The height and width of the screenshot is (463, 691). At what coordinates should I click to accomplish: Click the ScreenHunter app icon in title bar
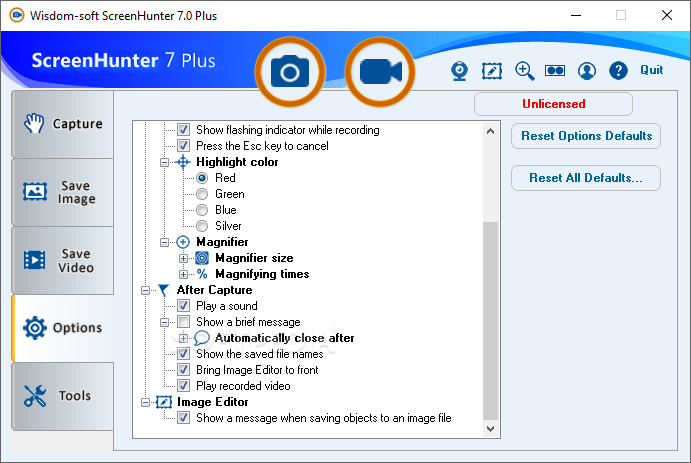pyautogui.click(x=17, y=15)
